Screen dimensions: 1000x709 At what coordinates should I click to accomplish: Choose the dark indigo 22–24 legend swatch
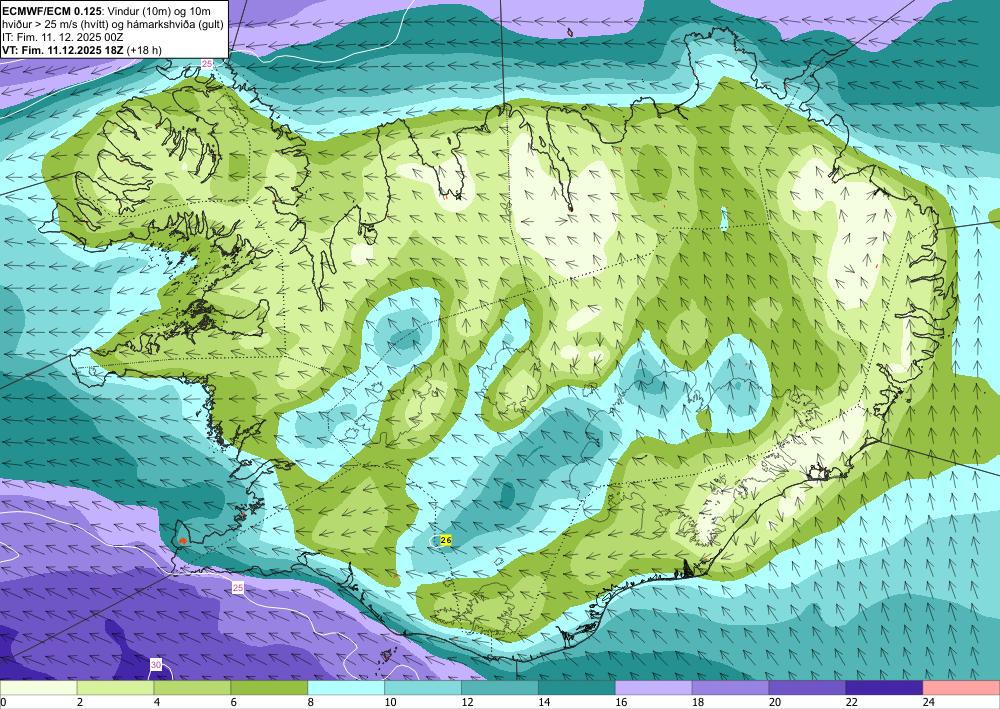pyautogui.click(x=885, y=688)
